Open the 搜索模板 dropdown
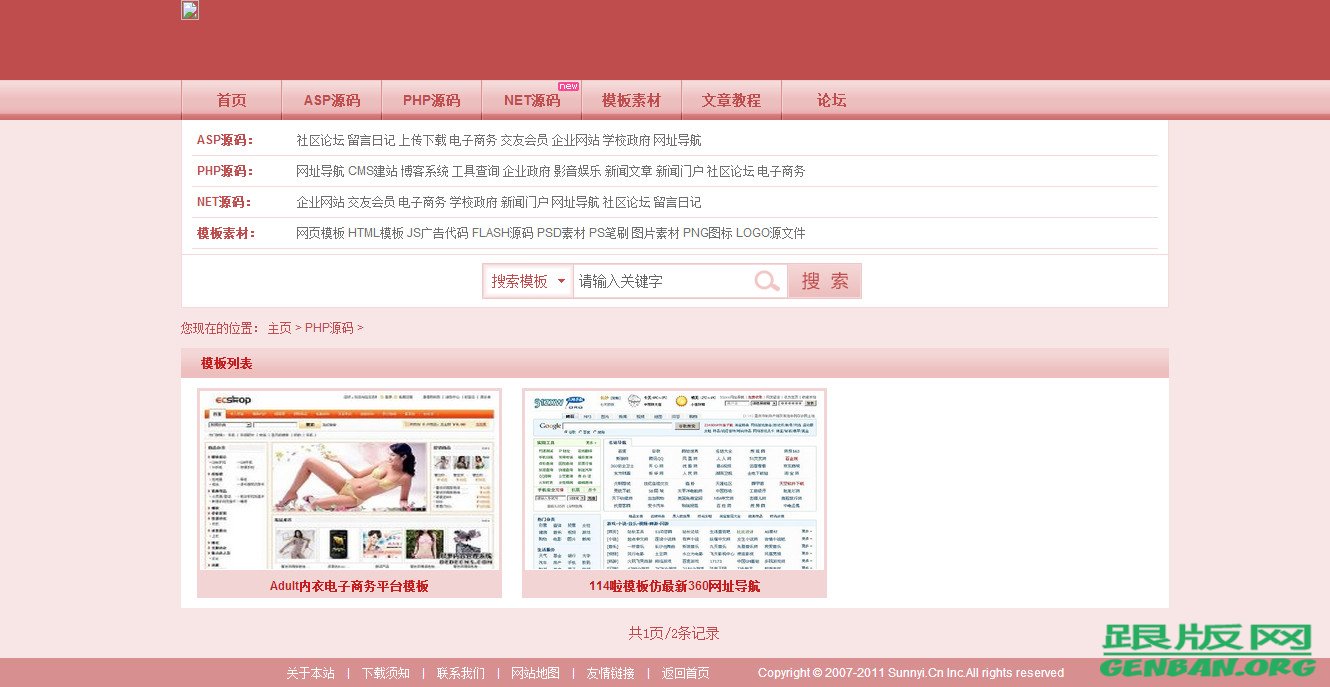The height and width of the screenshot is (687, 1330). tap(527, 280)
